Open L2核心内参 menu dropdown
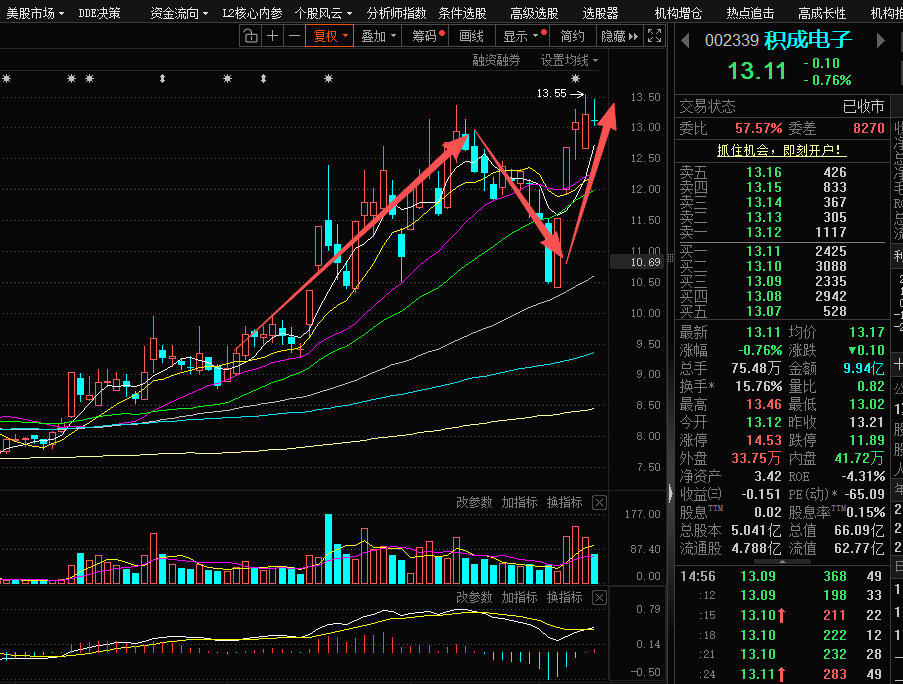 coord(252,13)
